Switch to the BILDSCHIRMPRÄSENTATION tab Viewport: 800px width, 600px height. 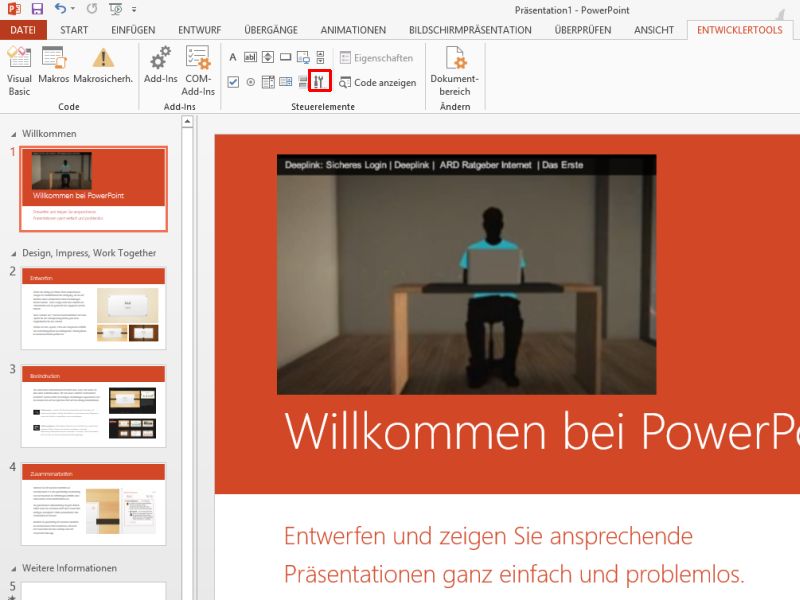point(470,30)
